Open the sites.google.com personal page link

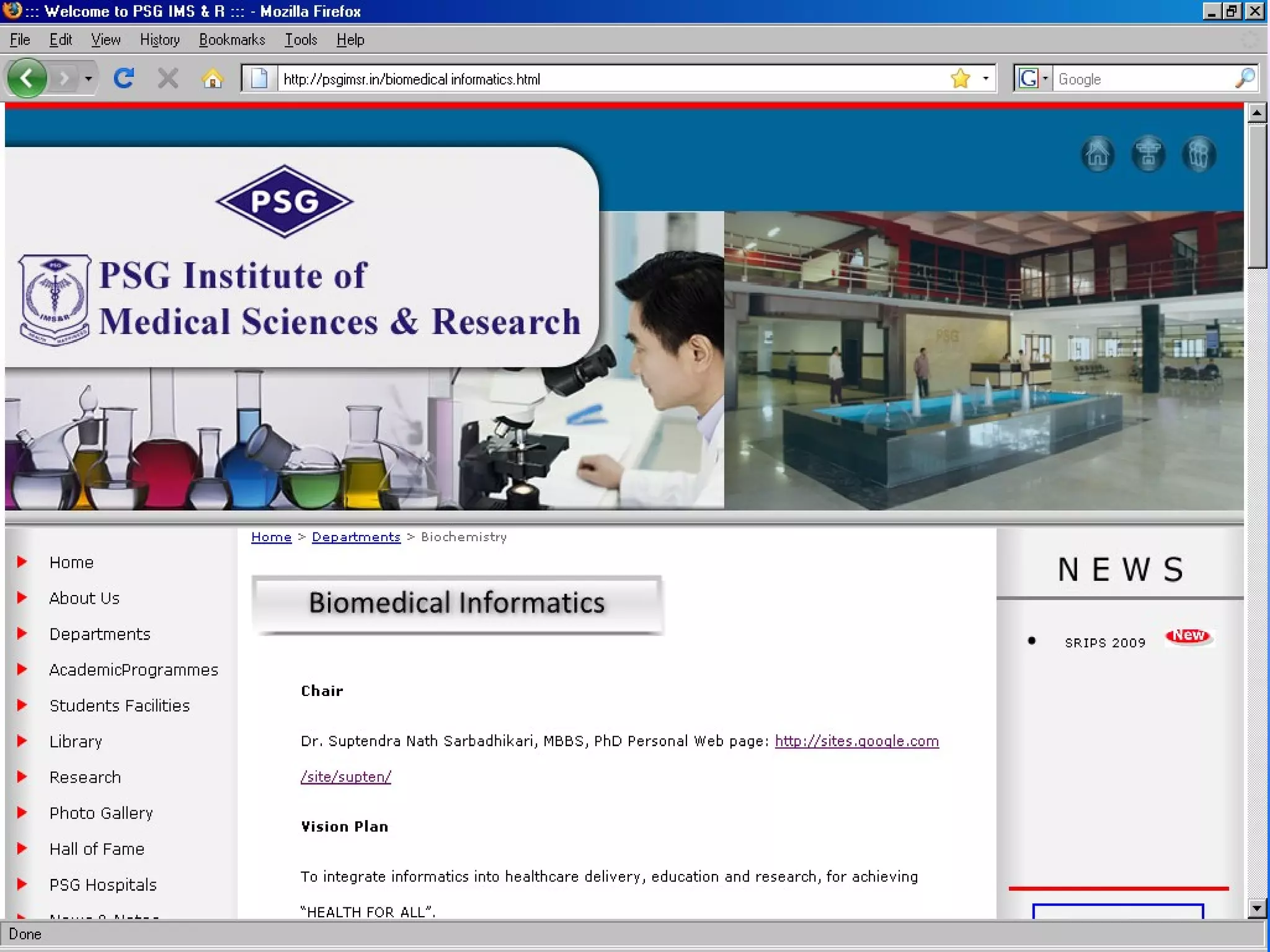(x=856, y=741)
